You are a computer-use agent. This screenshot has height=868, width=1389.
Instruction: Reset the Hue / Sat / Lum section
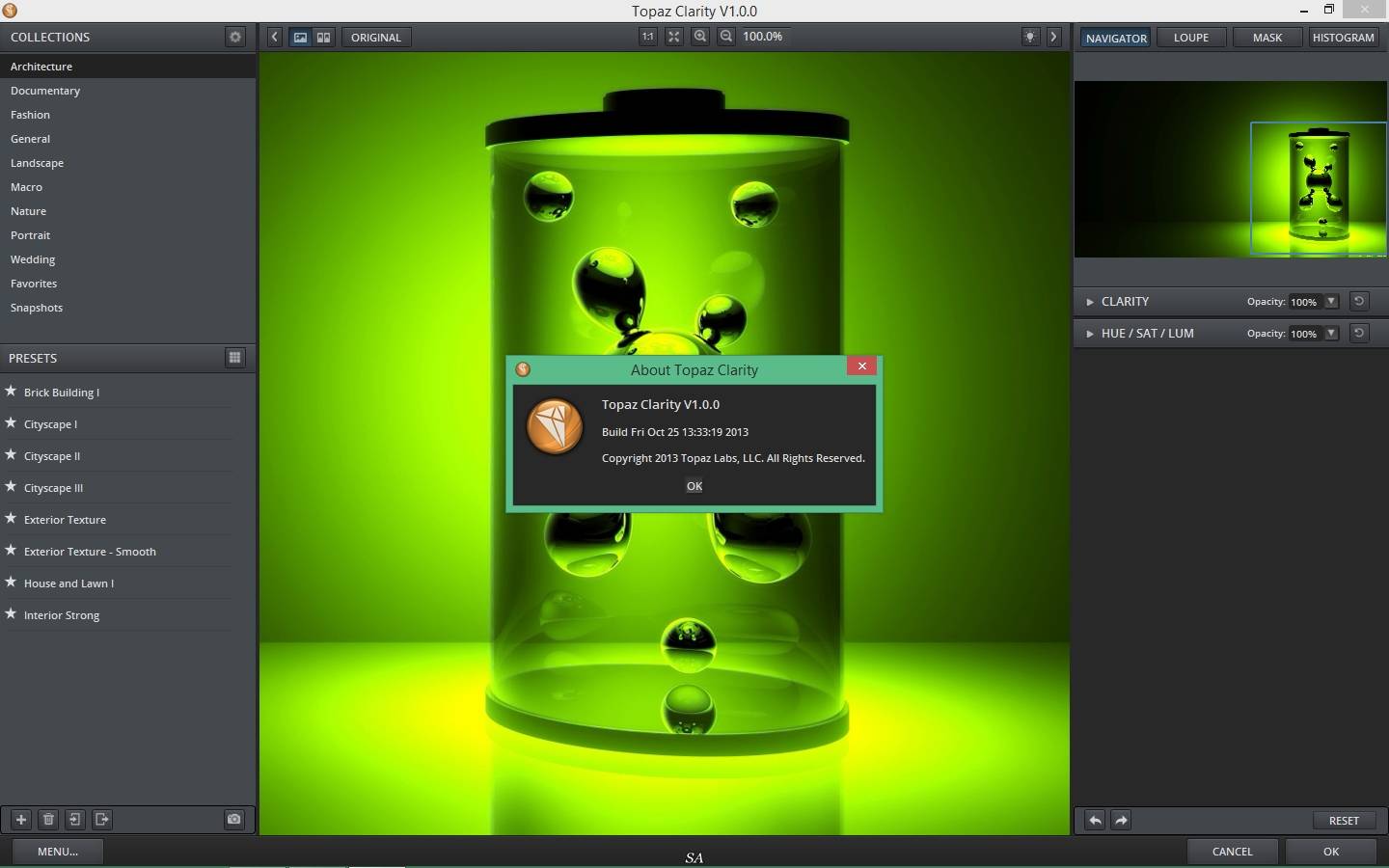[1359, 333]
